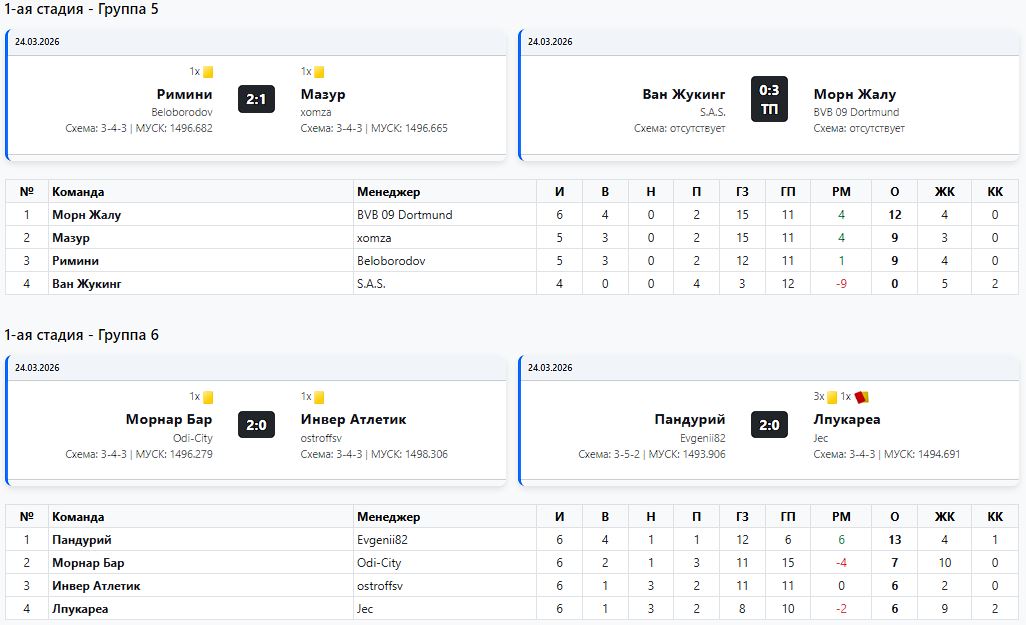Open the 2:0 score of Пандурий match
Viewport: 1026px width, 625px height.
point(769,424)
